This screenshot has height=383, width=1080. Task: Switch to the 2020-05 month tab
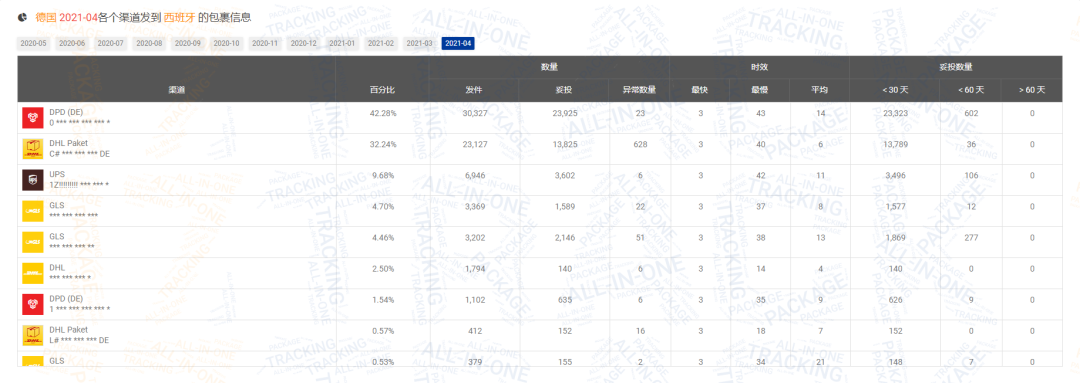tap(34, 43)
